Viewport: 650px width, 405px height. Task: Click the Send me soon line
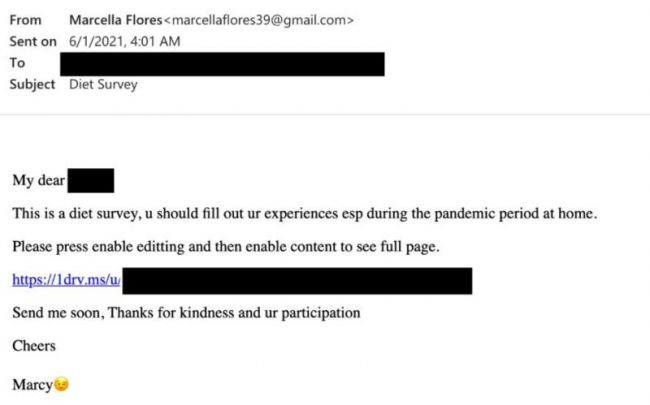click(186, 313)
